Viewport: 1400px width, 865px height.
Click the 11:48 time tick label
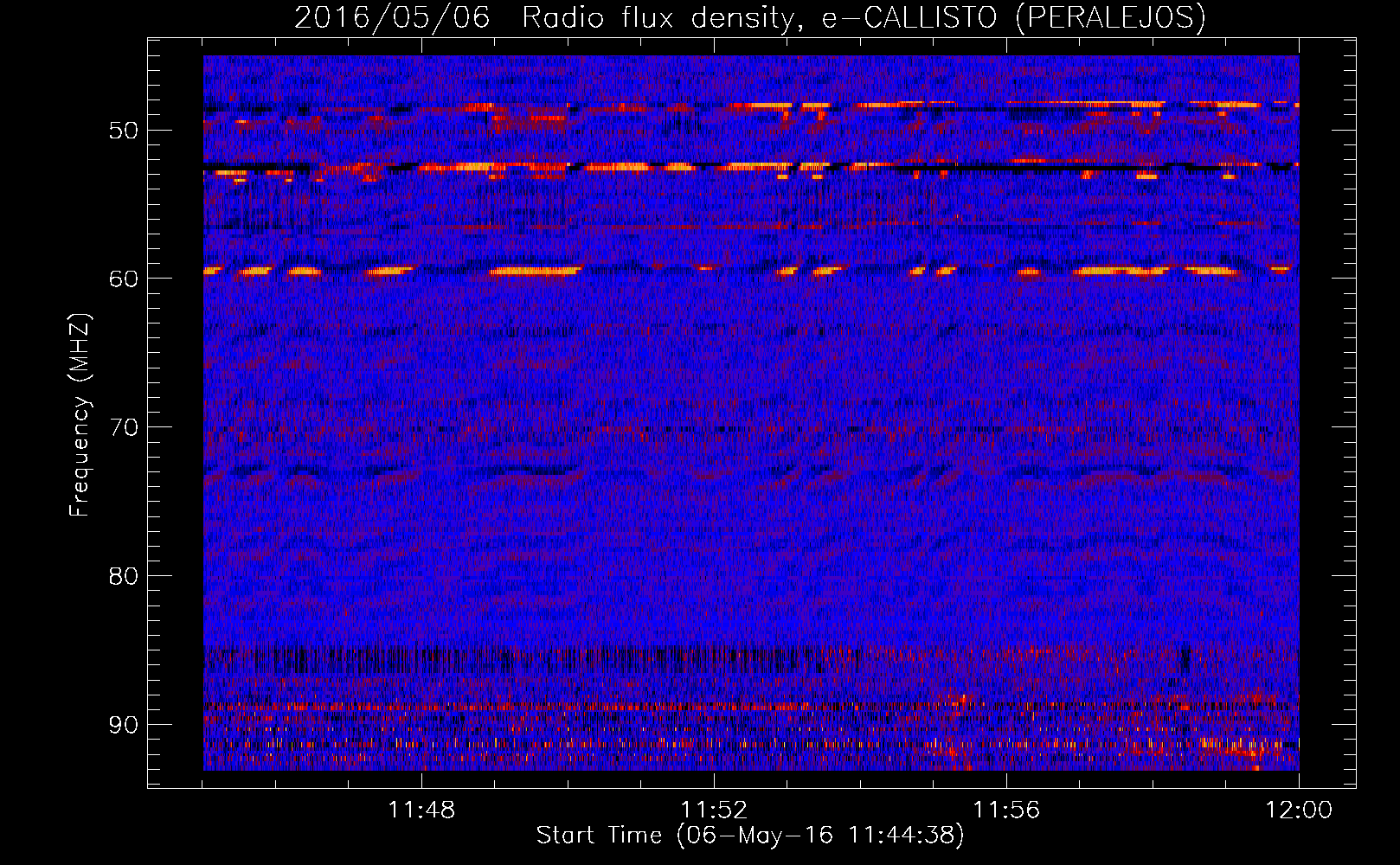tap(421, 811)
